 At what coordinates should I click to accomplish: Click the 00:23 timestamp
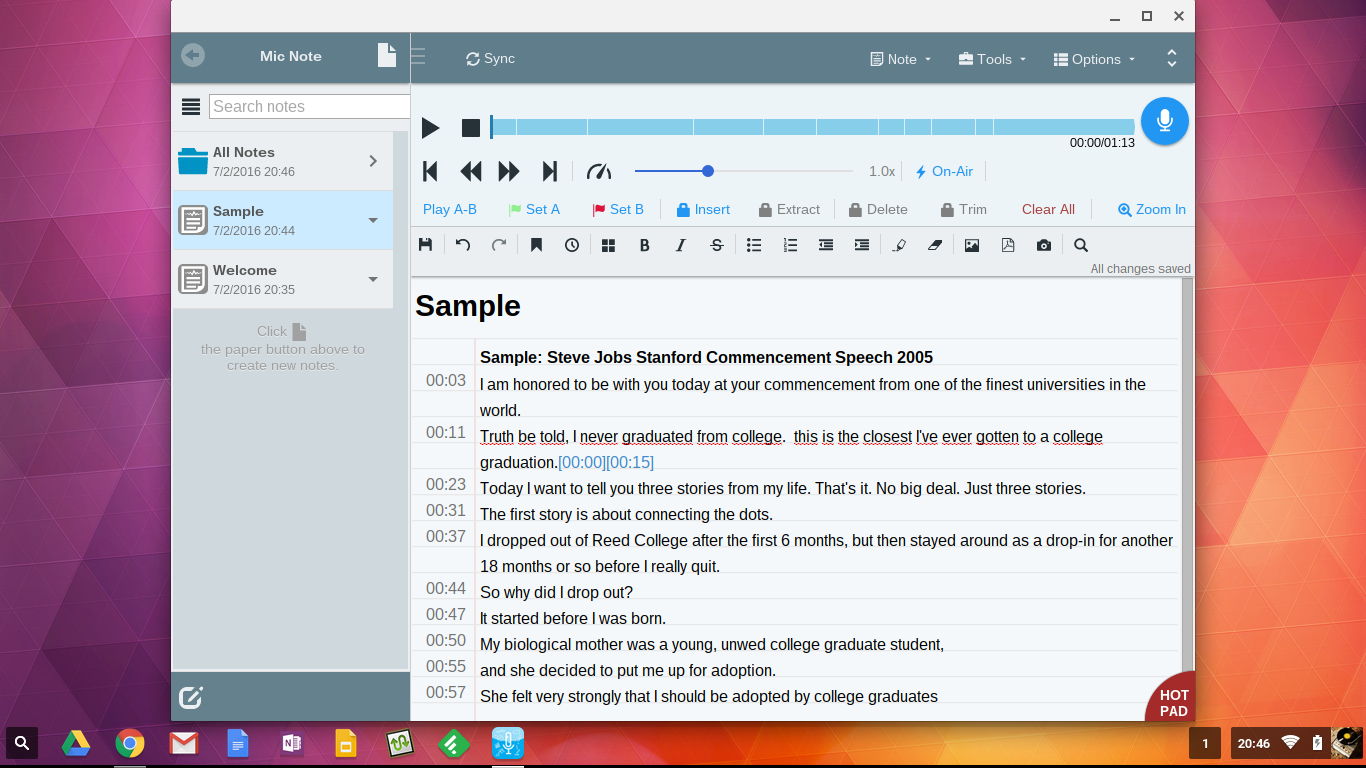pos(446,484)
